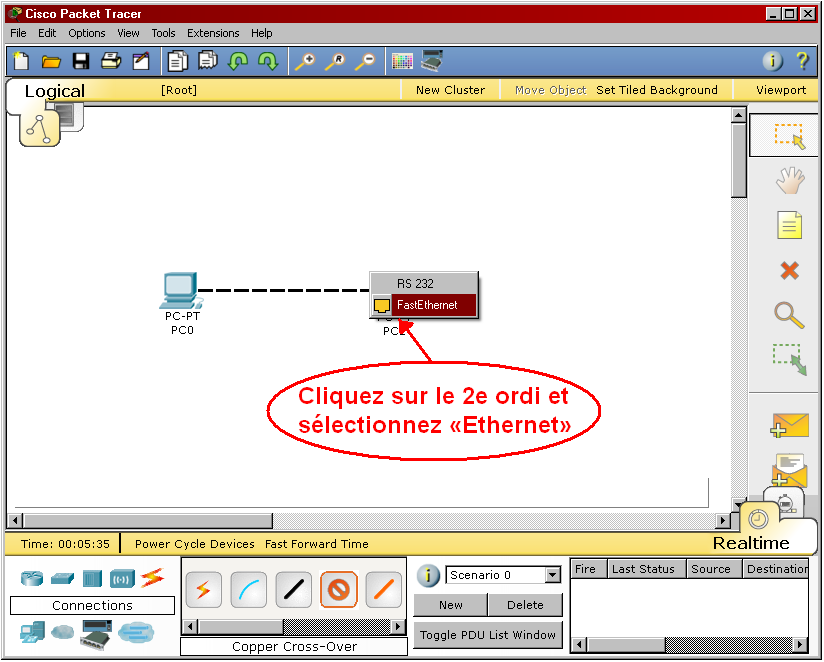Screen dimensions: 824x662
Task: Select the Routers device category
Action: point(32,578)
